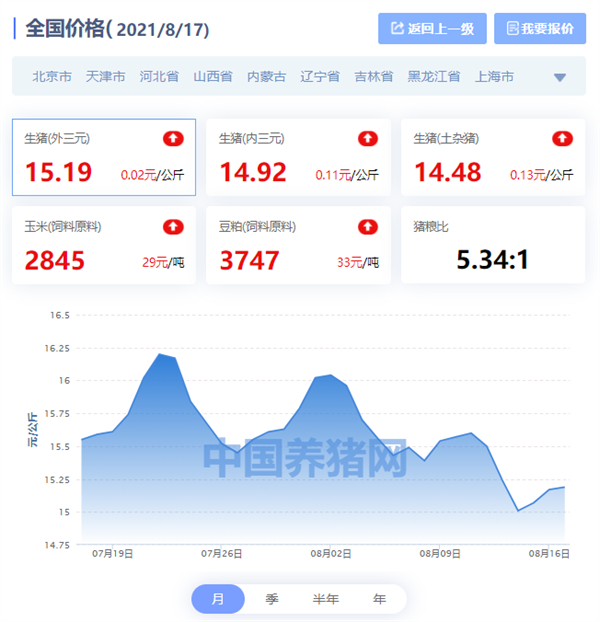Screen dimensions: 600x622
Task: Select the 生猪(内三元) price card
Action: (x=298, y=157)
